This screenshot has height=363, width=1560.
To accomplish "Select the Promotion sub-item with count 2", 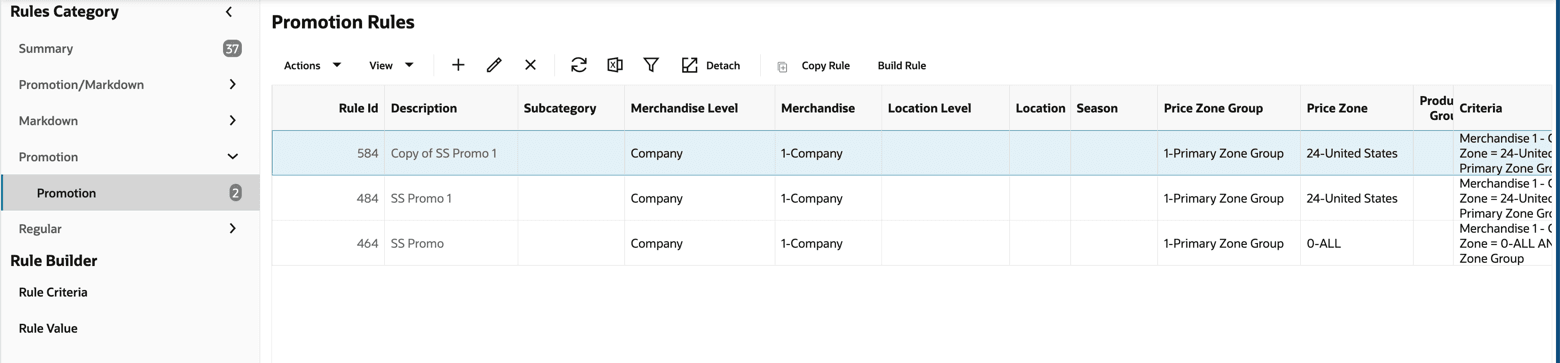I will click(130, 193).
